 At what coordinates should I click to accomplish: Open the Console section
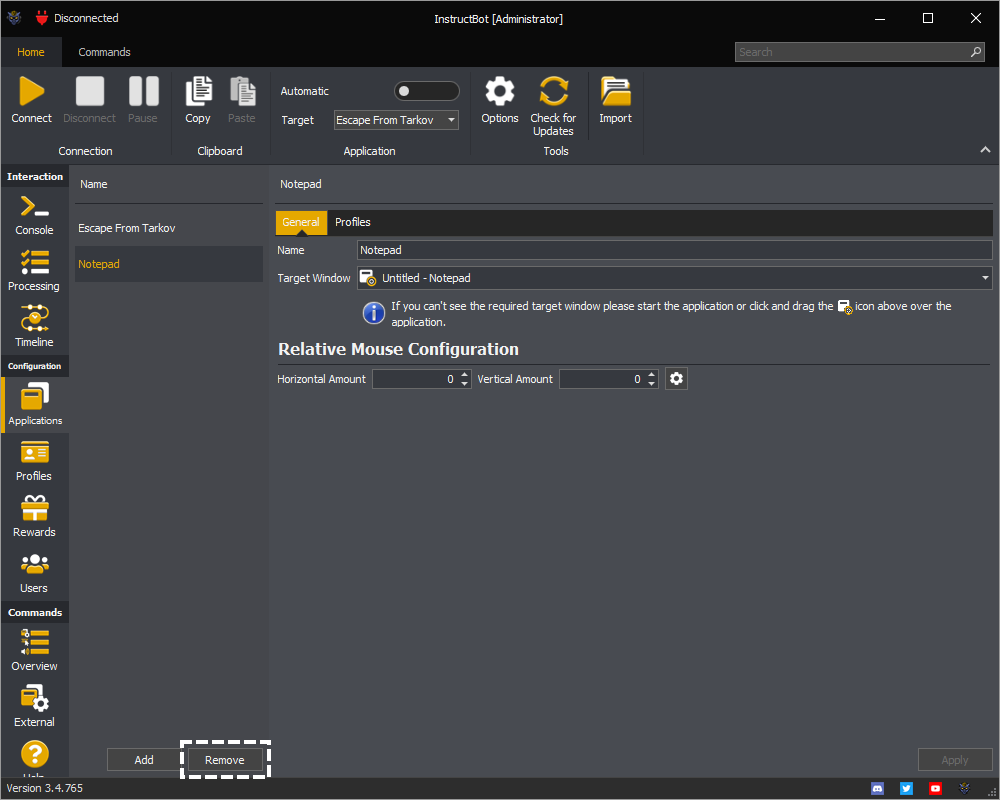point(34,216)
